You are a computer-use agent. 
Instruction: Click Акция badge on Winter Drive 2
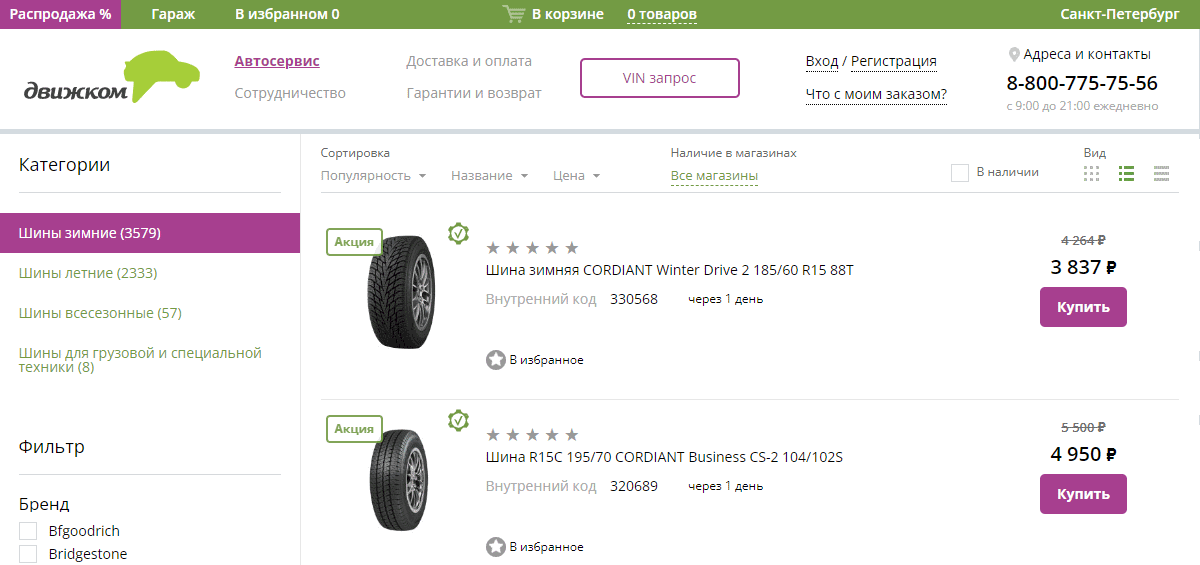(x=354, y=241)
